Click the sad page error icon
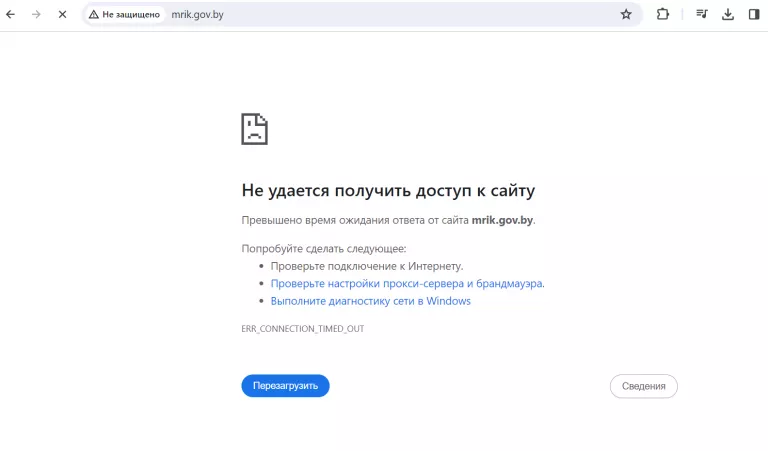Image resolution: width=768 pixels, height=451 pixels. click(x=254, y=129)
